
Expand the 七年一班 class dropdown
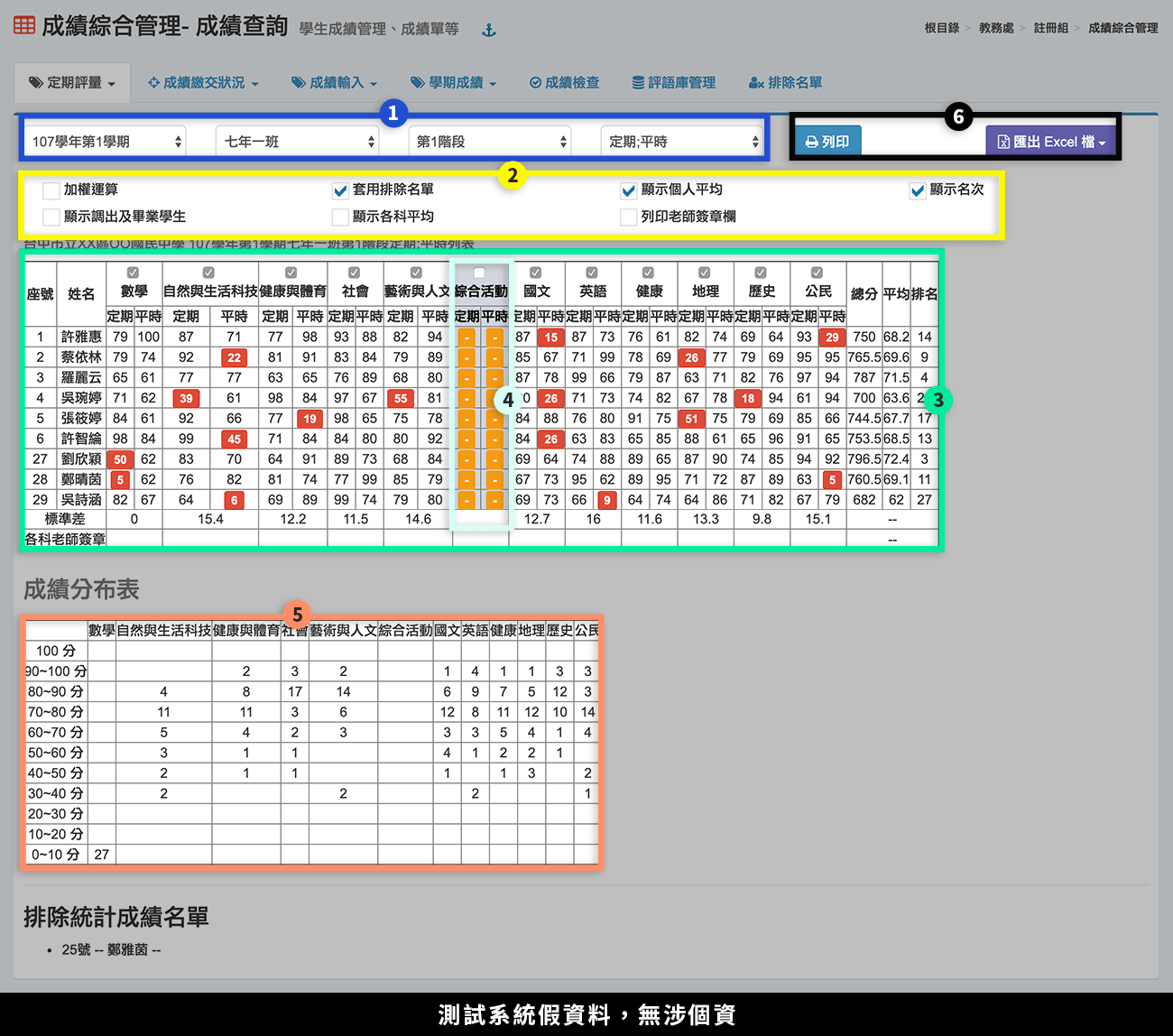[298, 141]
